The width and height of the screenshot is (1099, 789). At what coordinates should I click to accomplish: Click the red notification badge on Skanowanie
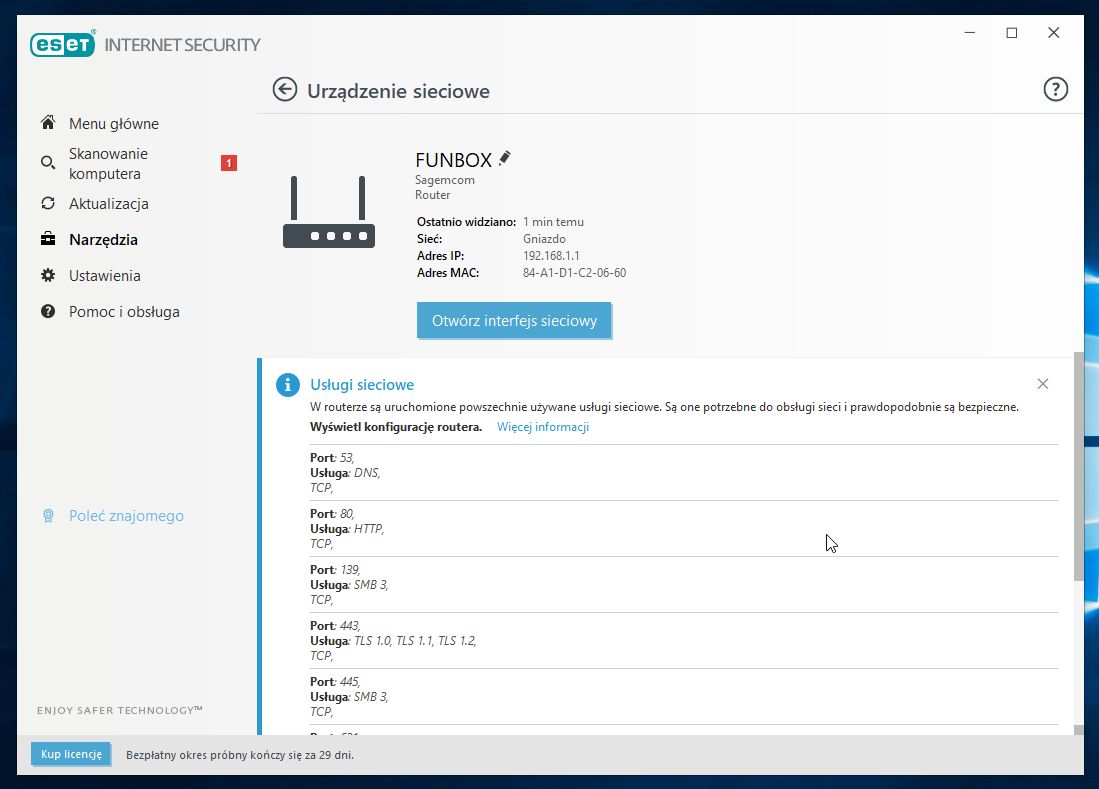(x=228, y=163)
